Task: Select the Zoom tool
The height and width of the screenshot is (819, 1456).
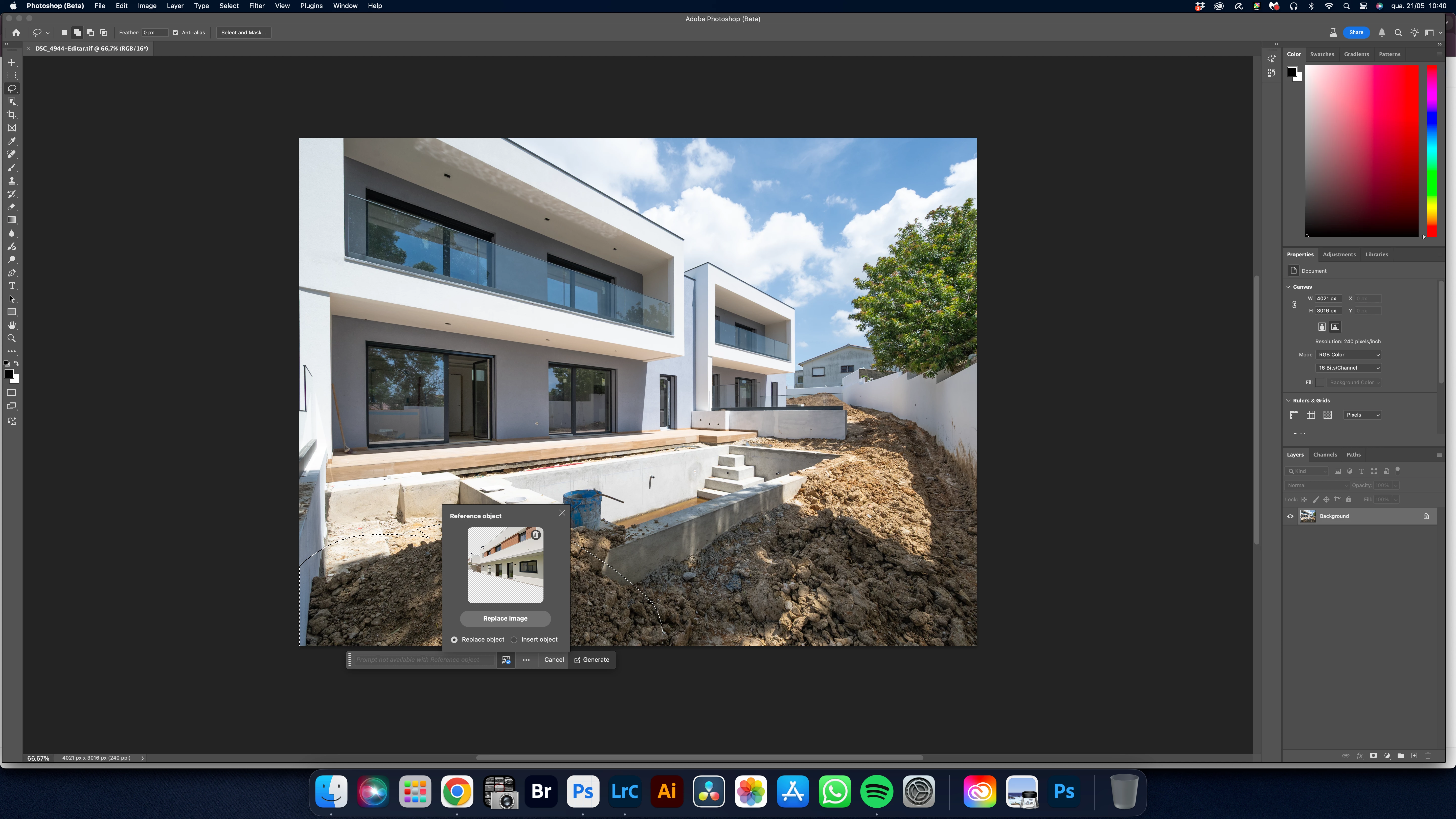Action: click(x=11, y=338)
